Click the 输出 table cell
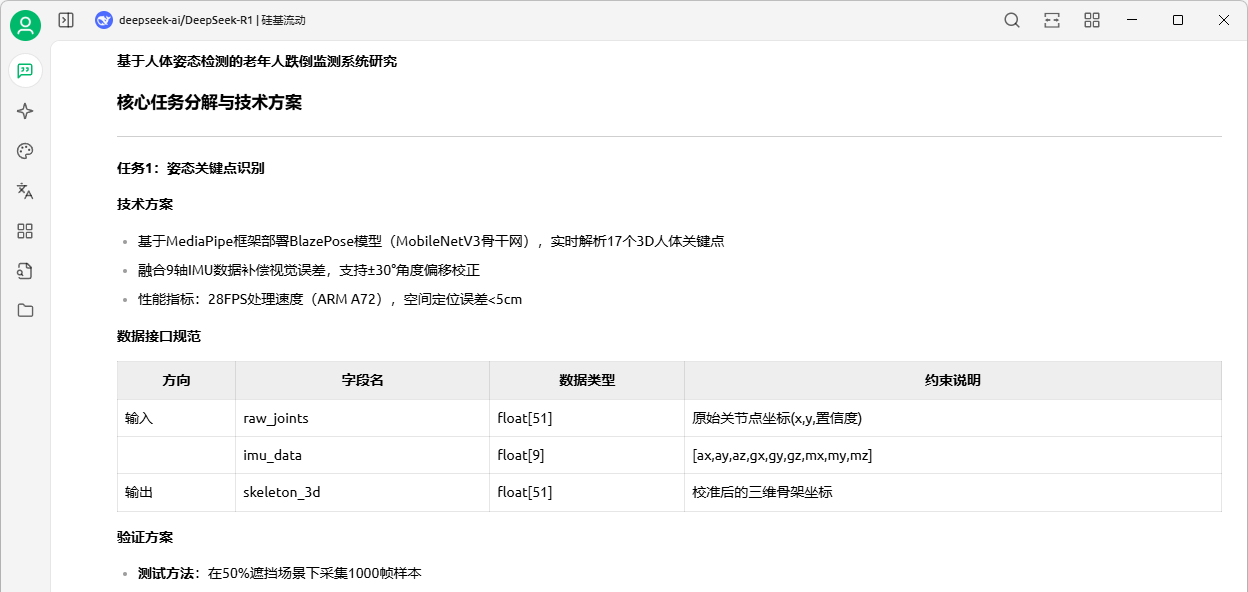This screenshot has height=592, width=1248. point(176,492)
